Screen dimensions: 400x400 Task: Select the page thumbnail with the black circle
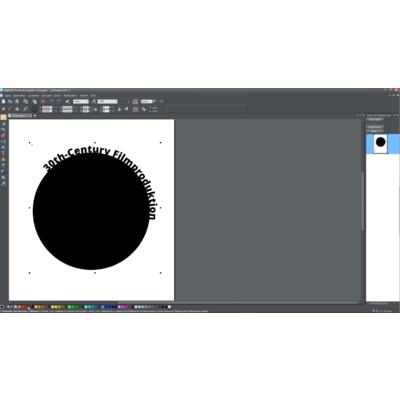click(381, 144)
